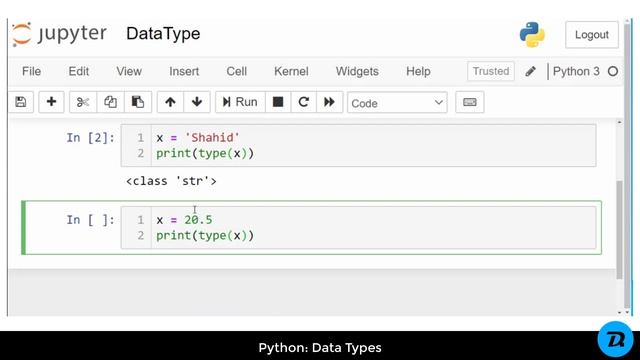
Task: Click the notebook scrollbar up arrow
Action: tap(619, 122)
